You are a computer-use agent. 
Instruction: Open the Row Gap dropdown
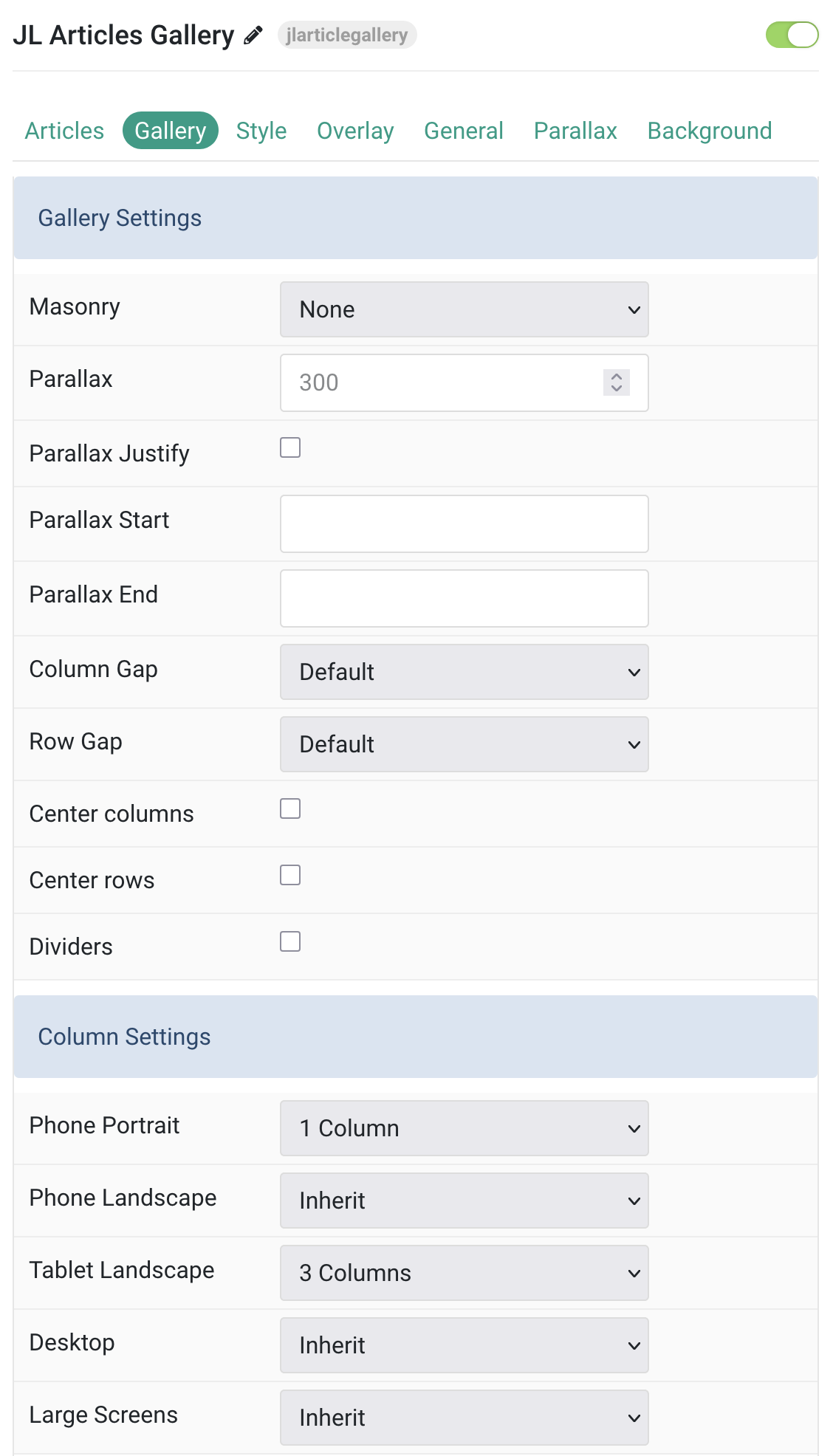[465, 744]
